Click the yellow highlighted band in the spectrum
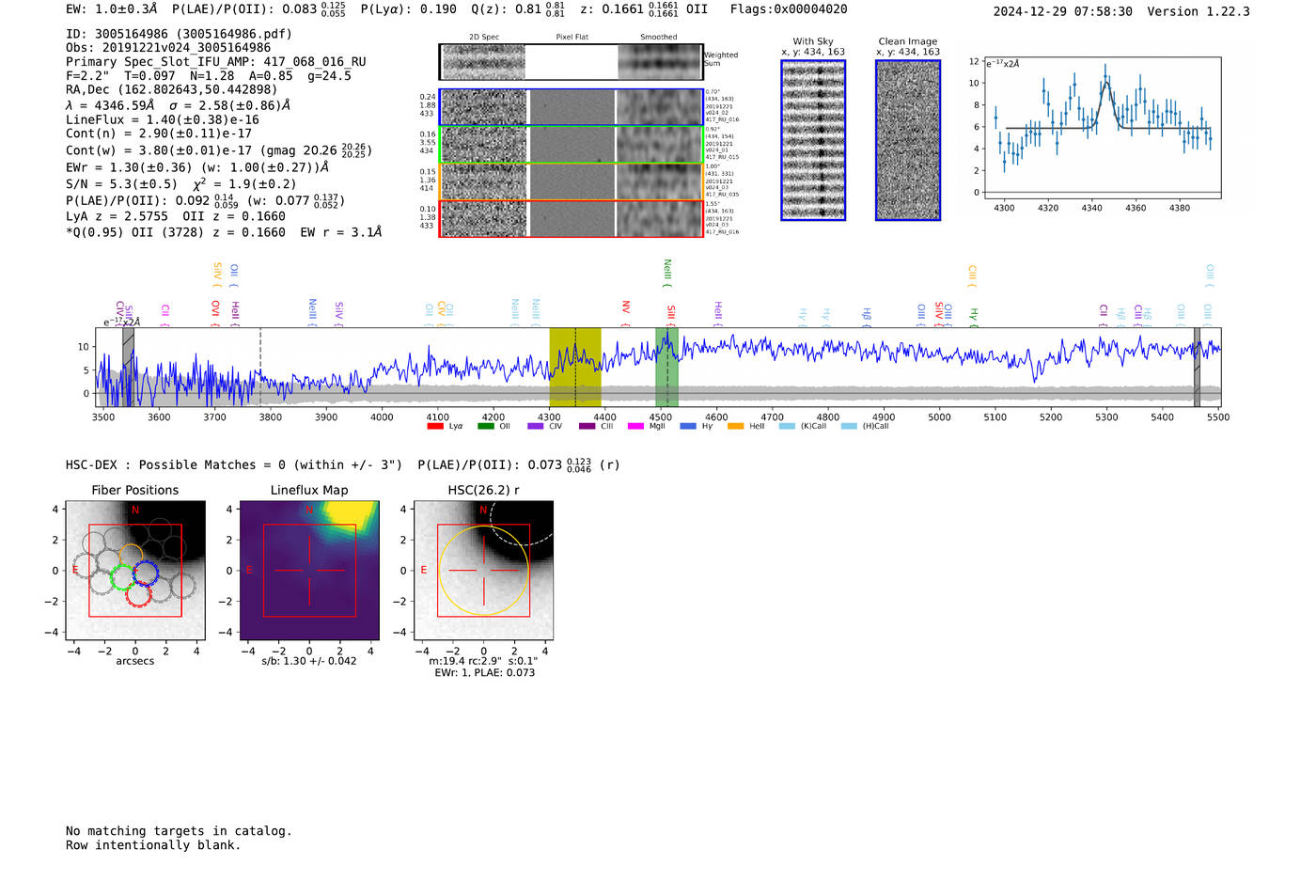This screenshot has height=896, width=1316. tap(575, 368)
